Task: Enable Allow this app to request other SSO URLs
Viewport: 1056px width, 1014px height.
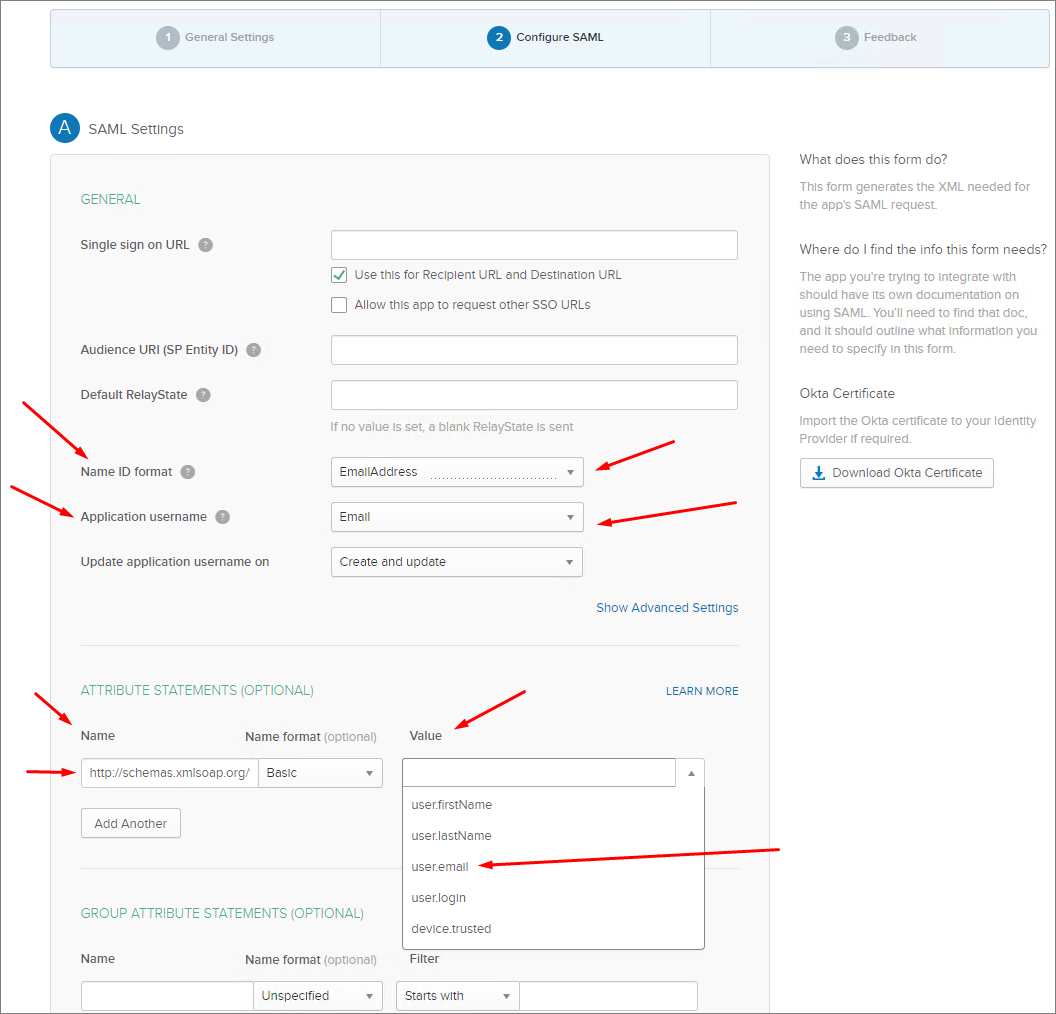Action: (339, 305)
